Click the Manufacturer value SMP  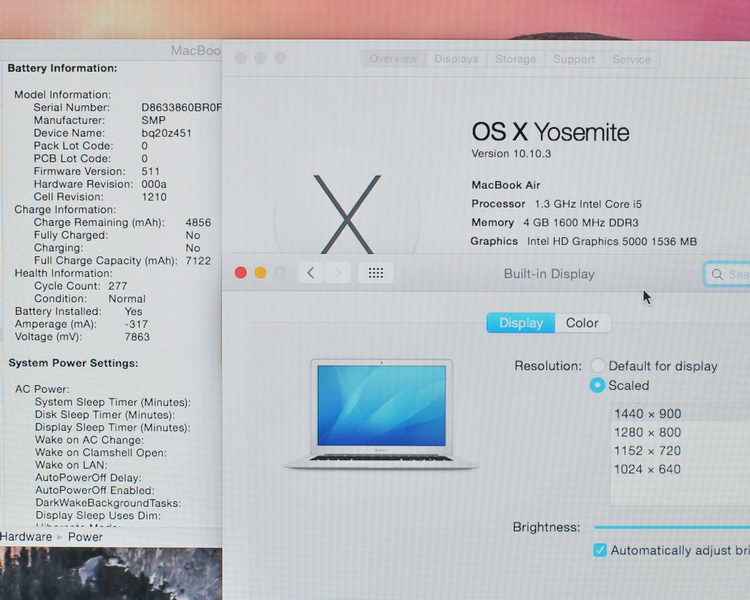[153, 120]
